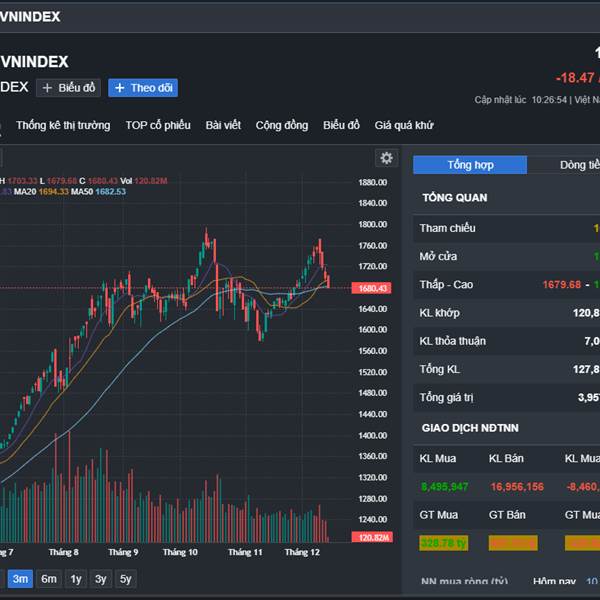Image resolution: width=600 pixels, height=600 pixels.
Task: Select the Cộng đồng tab
Action: [282, 125]
